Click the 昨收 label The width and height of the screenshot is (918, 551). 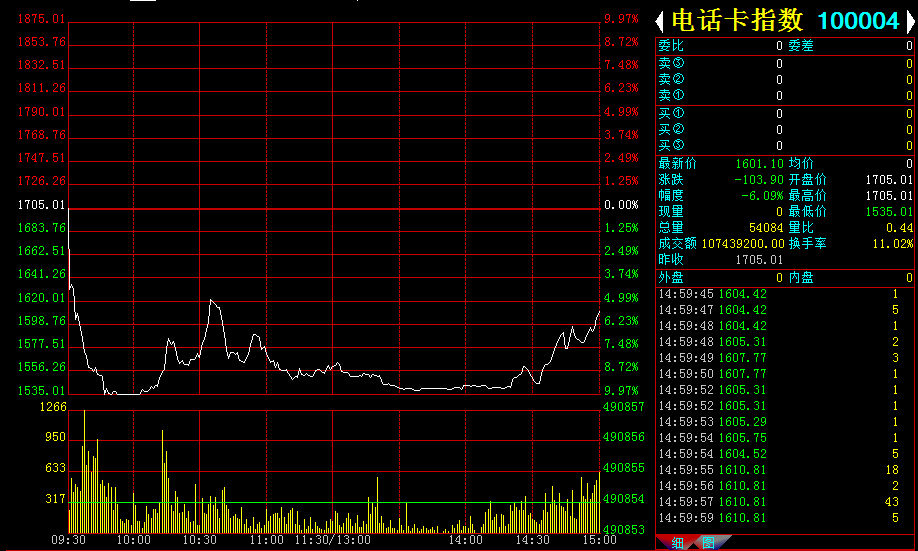(671, 259)
